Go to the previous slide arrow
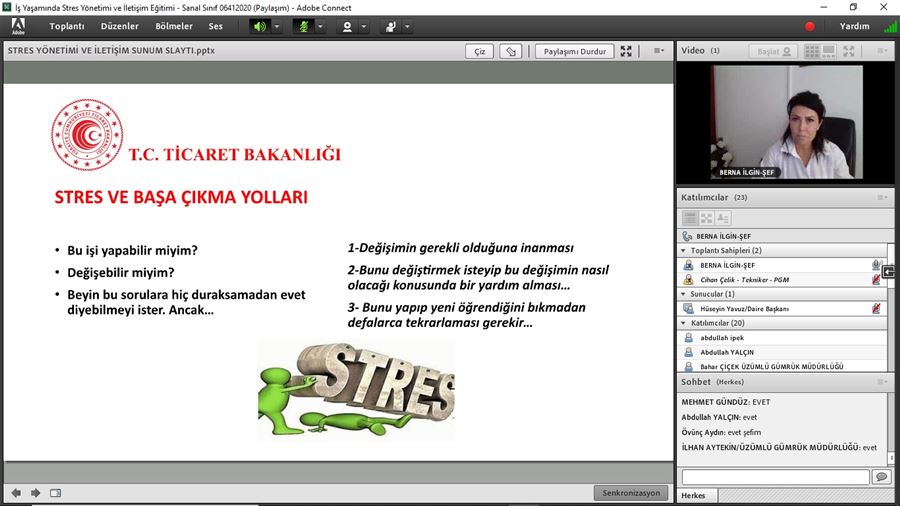900x506 pixels. tap(16, 492)
